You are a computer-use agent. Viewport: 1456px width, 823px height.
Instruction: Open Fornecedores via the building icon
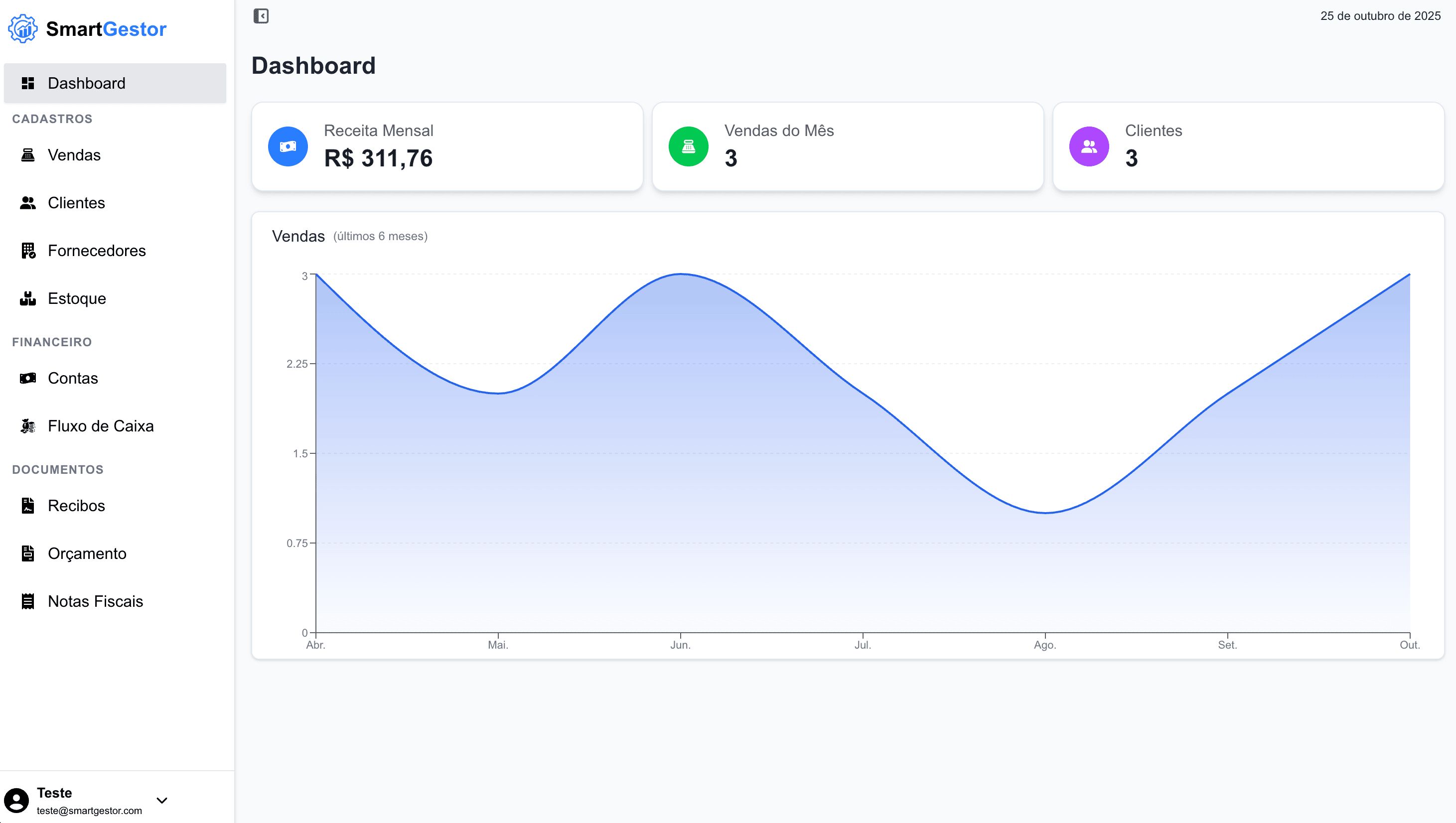[28, 251]
